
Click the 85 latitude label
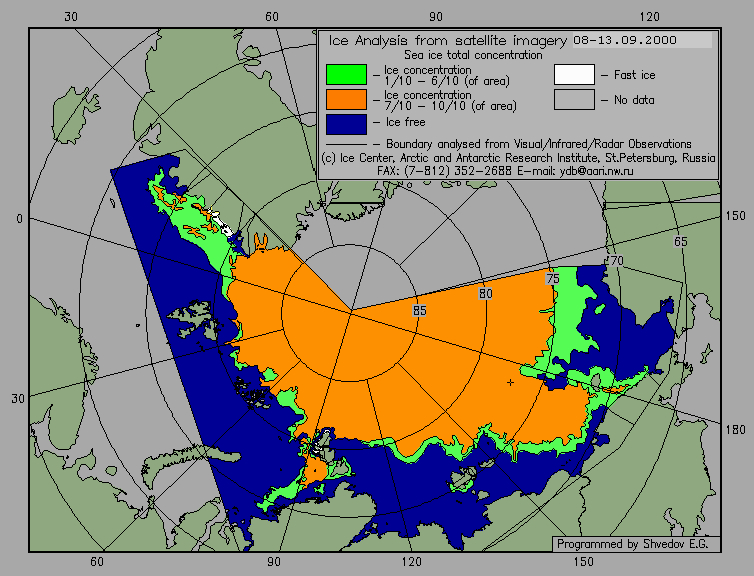tap(419, 311)
